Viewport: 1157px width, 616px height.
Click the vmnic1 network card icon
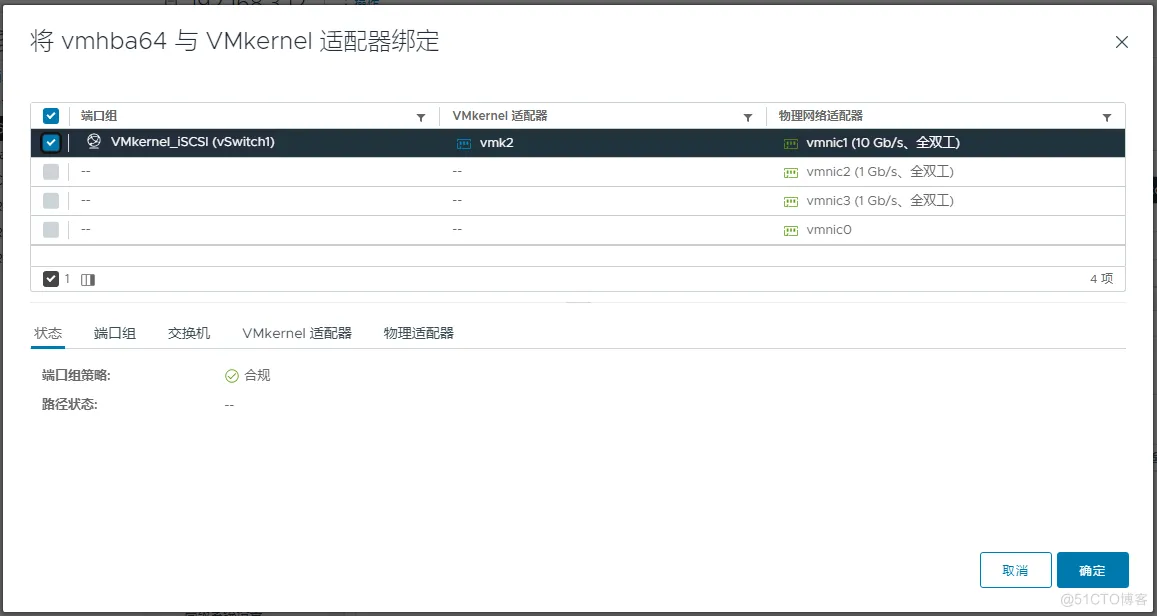[790, 144]
